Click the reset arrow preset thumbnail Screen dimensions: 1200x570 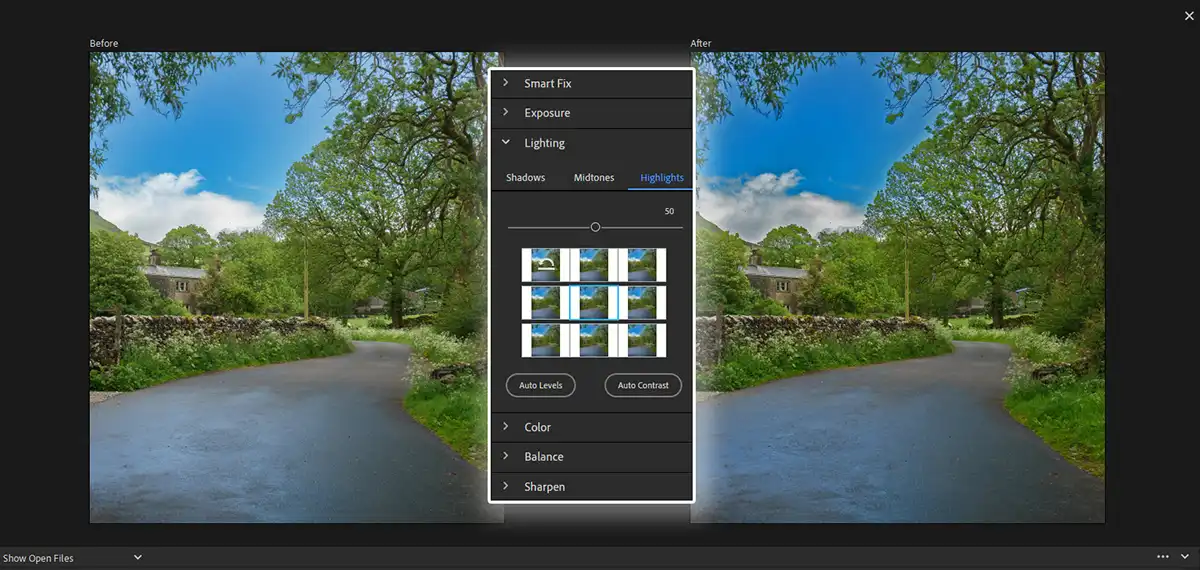pos(545,265)
